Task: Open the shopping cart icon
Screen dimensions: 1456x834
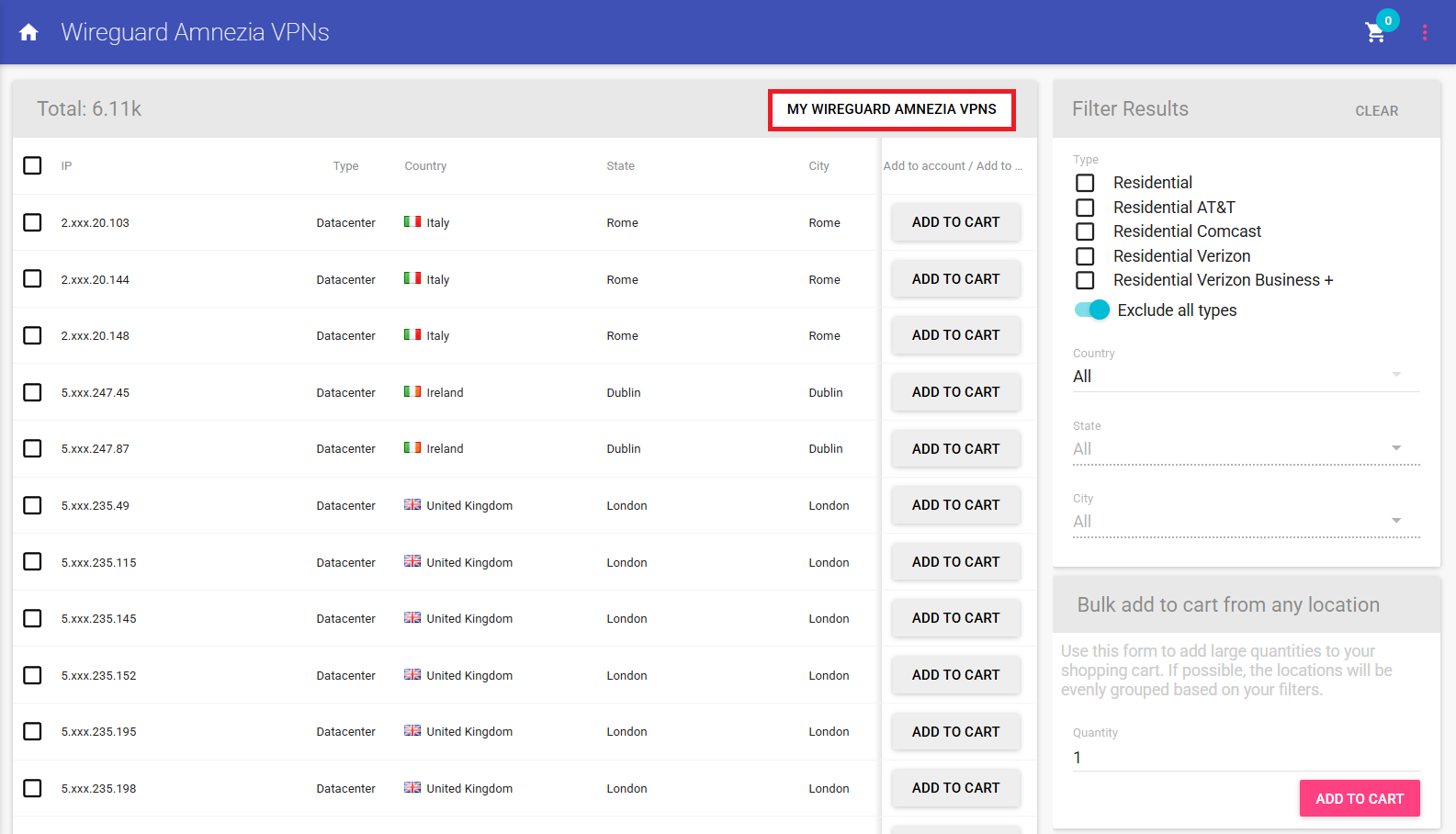Action: [x=1374, y=33]
